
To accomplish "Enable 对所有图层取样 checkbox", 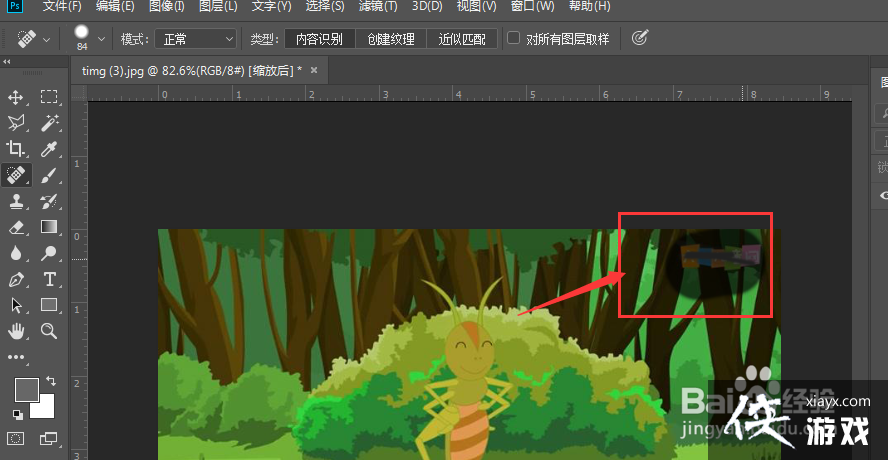I will (x=514, y=39).
